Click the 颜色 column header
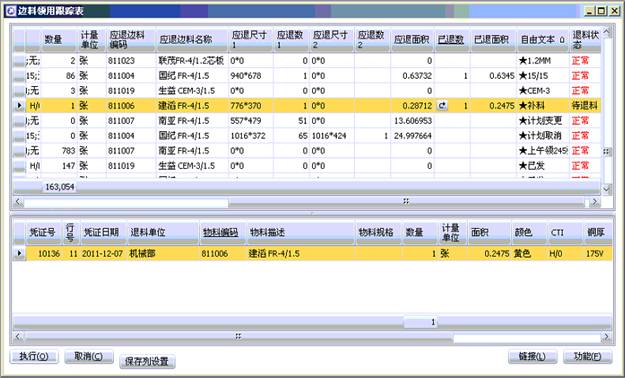 coord(529,232)
